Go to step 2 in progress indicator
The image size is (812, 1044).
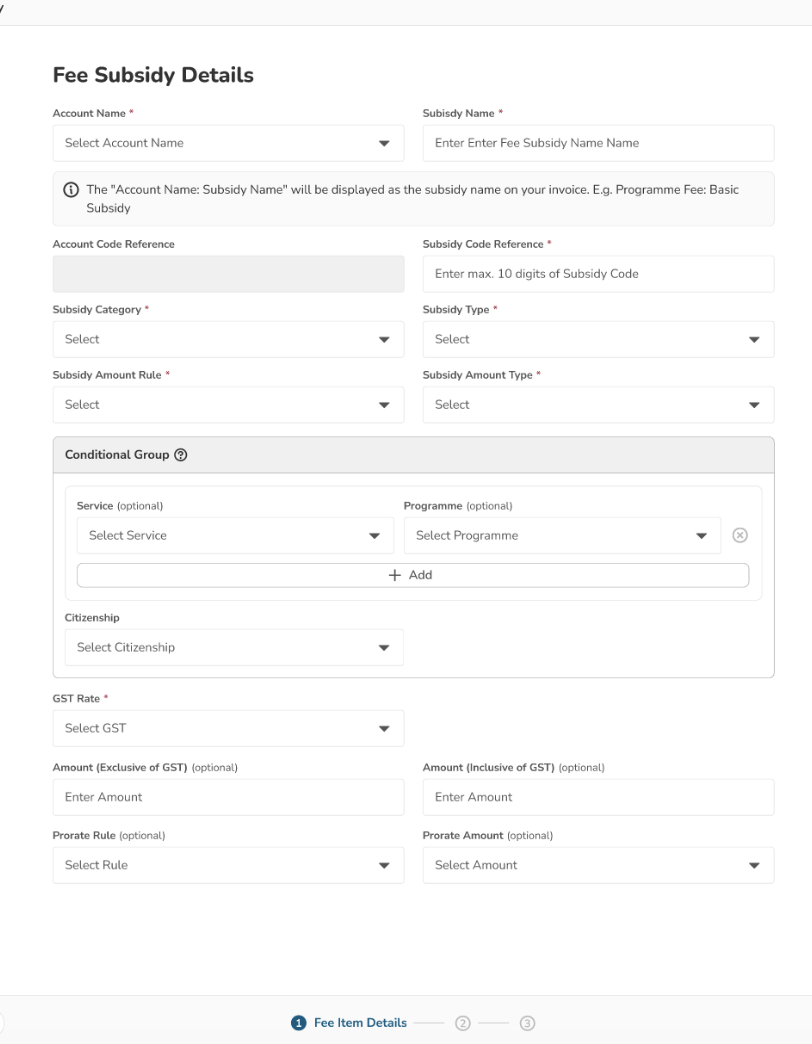(462, 1023)
